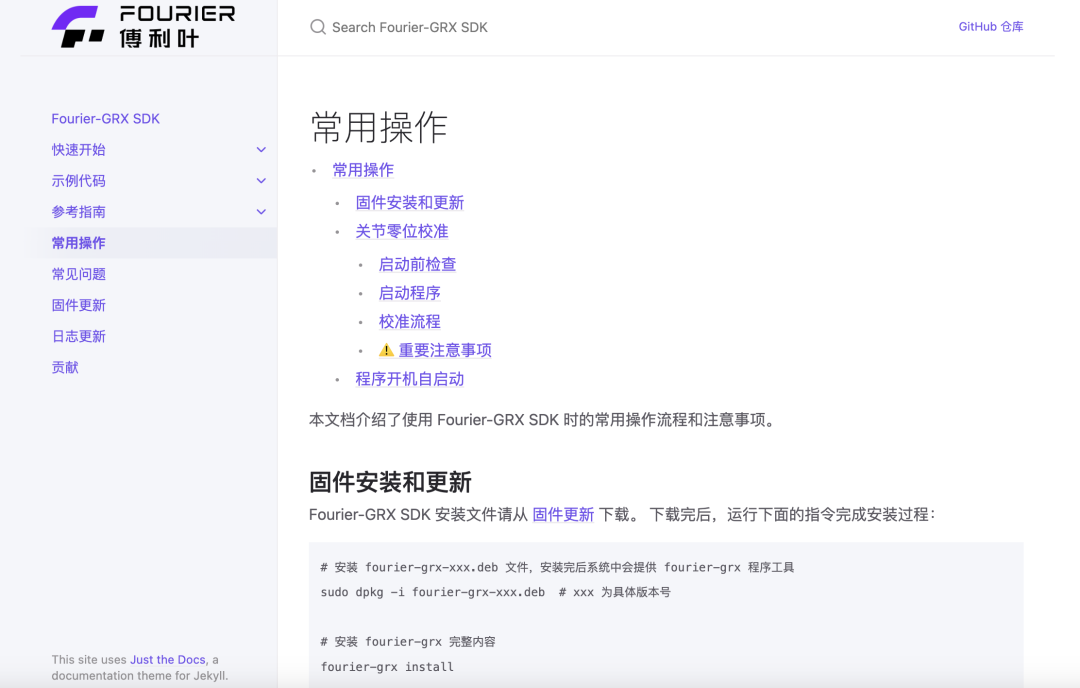
Task: Click the '# 安装 fourier-grx 完整内容' comment line
Action: point(408,642)
